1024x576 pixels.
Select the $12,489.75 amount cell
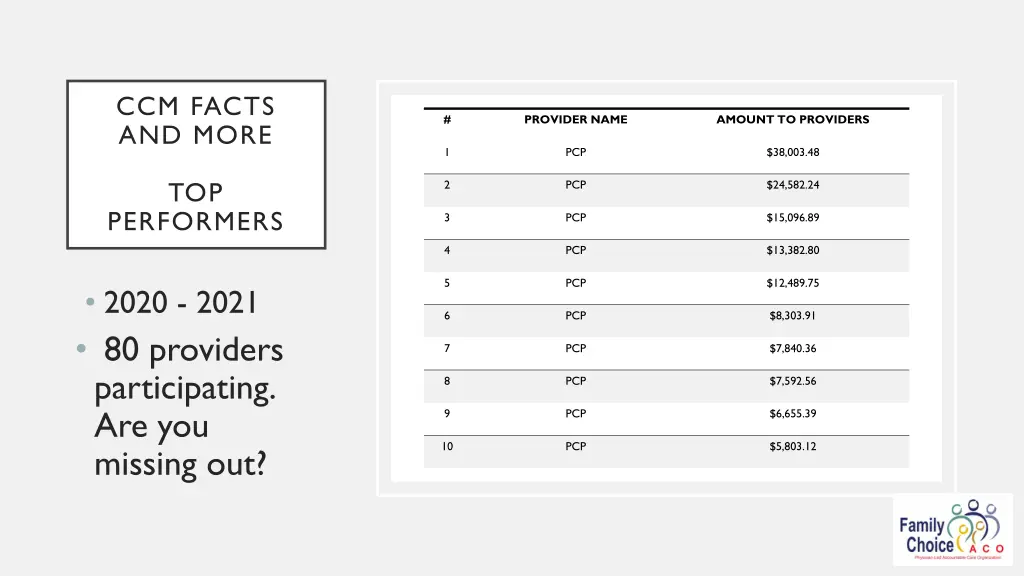click(x=793, y=283)
